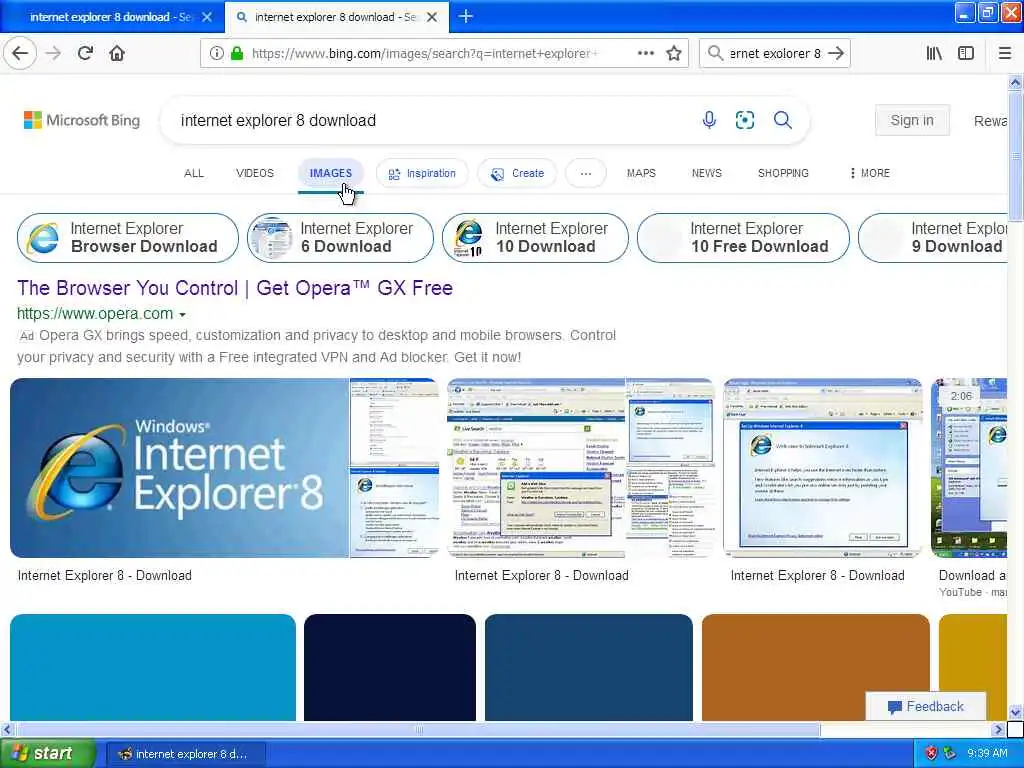The width and height of the screenshot is (1024, 768).
Task: Click the Sign in button
Action: 912,120
